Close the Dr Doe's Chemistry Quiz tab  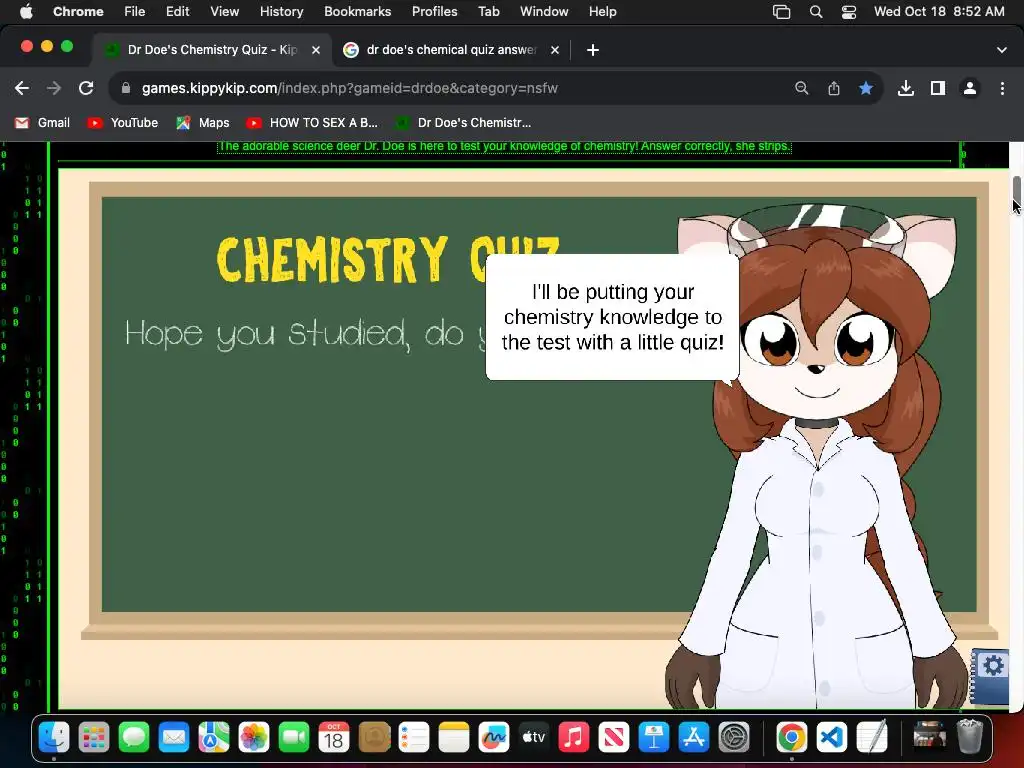coord(315,50)
